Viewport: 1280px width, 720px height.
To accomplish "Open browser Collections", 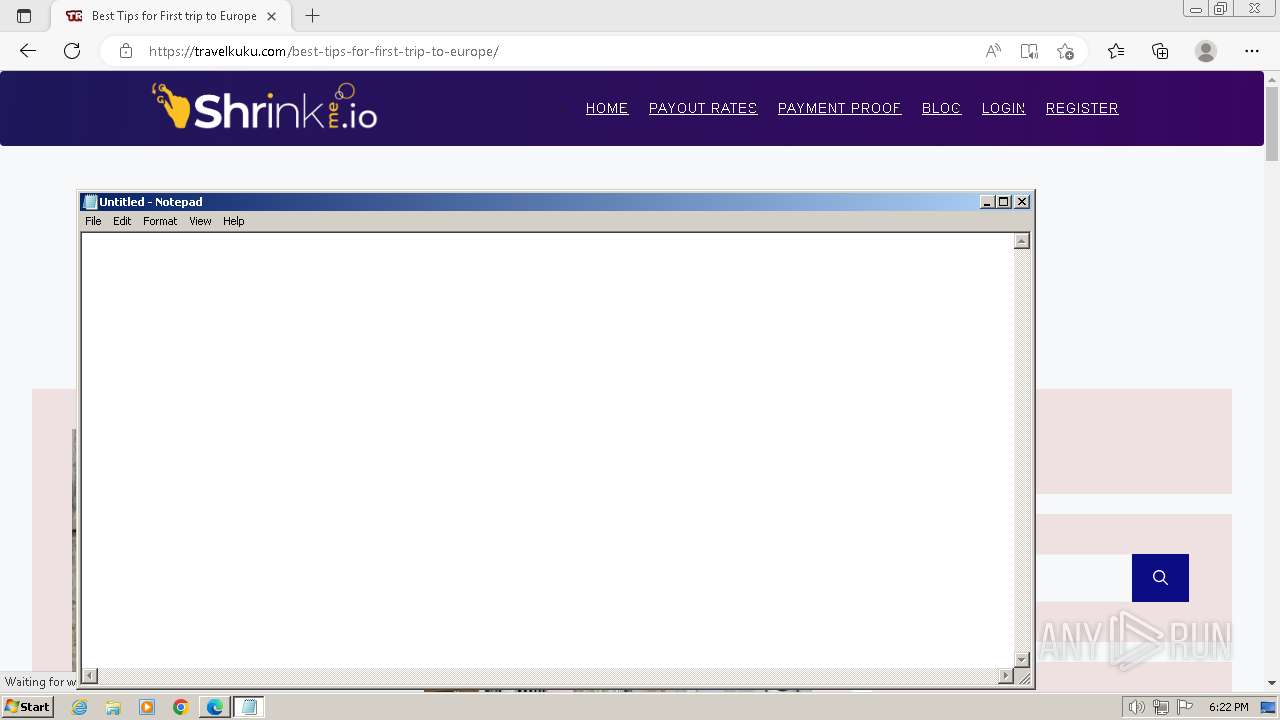I will pyautogui.click(x=1160, y=51).
